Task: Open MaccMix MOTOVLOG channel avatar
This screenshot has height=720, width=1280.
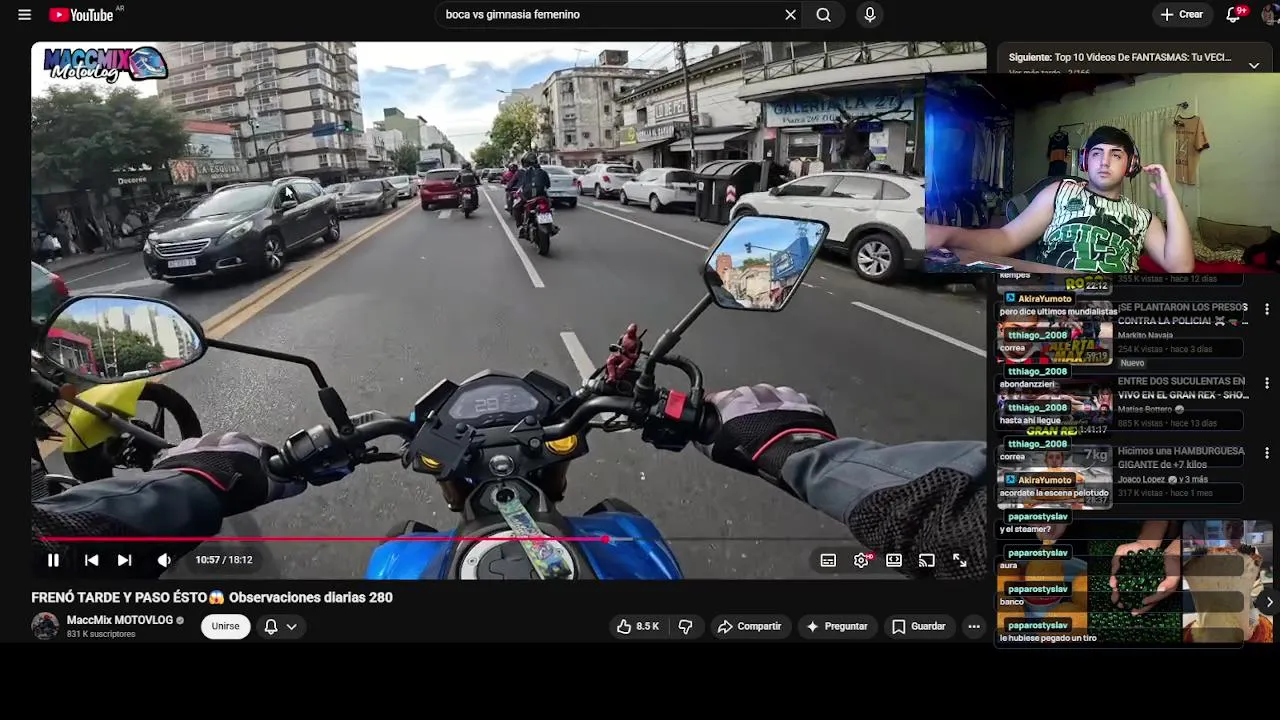Action: click(x=45, y=626)
